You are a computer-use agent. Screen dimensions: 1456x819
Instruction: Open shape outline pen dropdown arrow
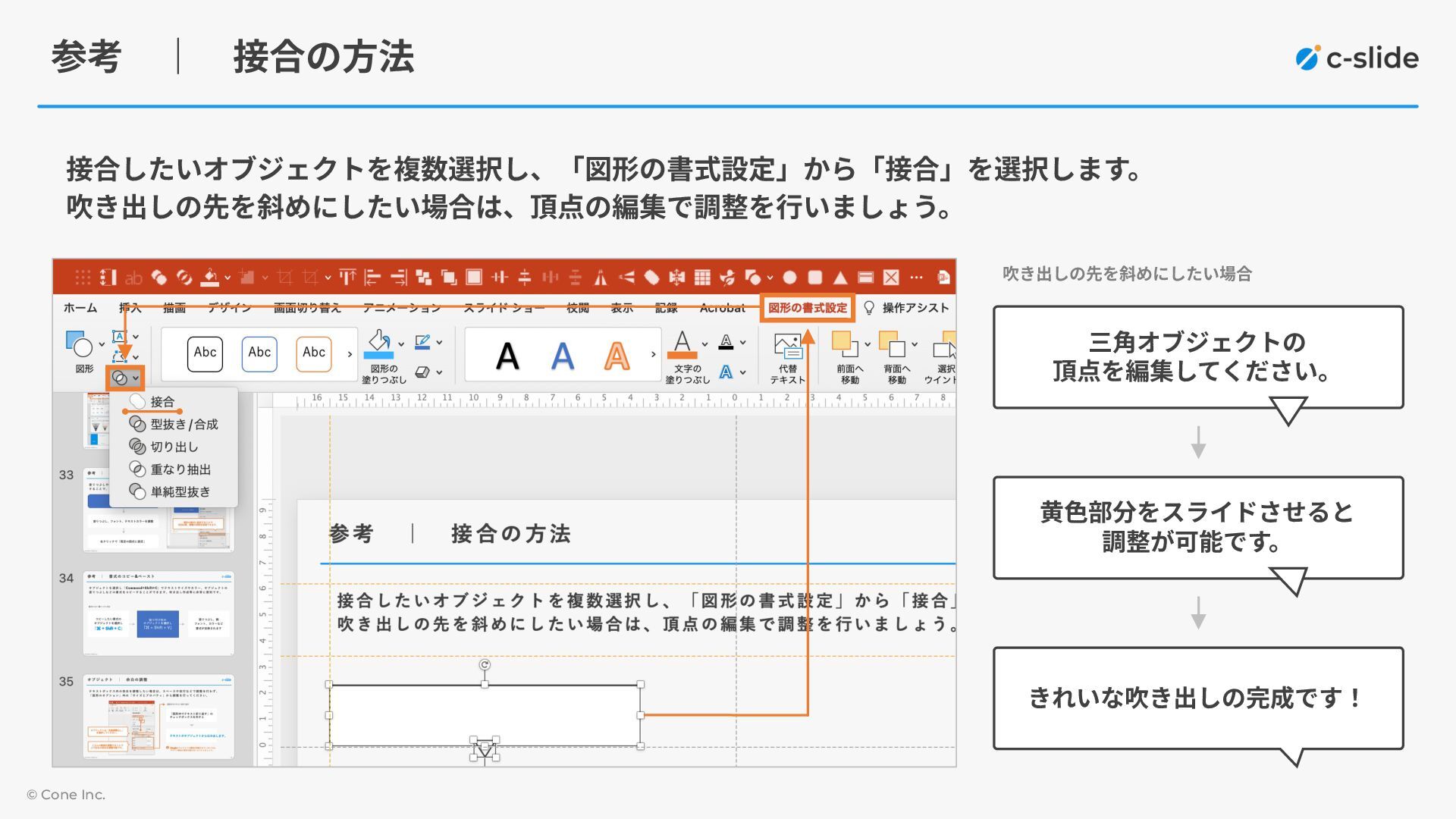440,343
